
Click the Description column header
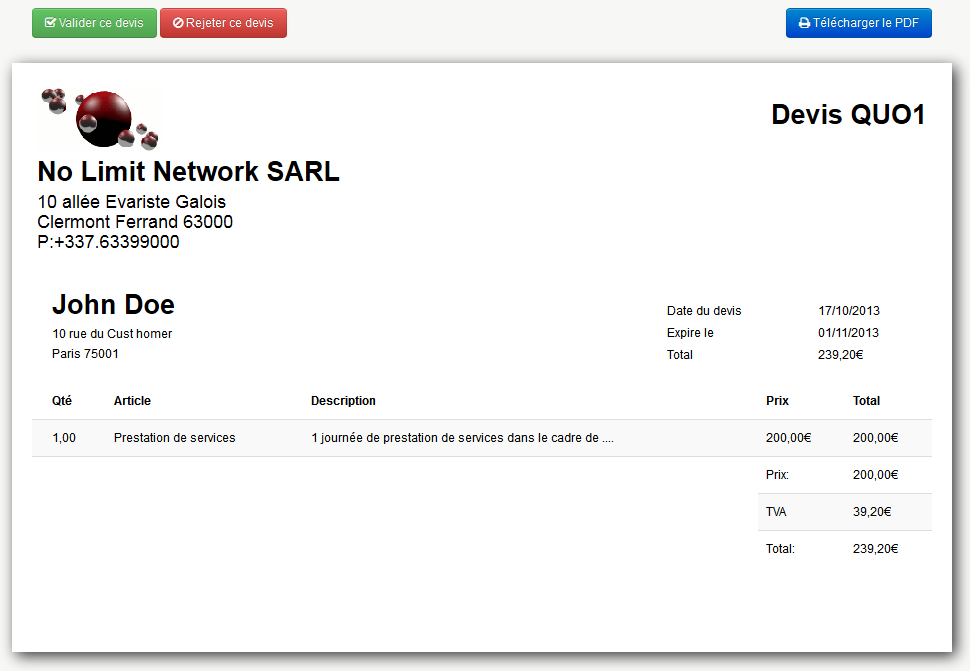pyautogui.click(x=343, y=401)
